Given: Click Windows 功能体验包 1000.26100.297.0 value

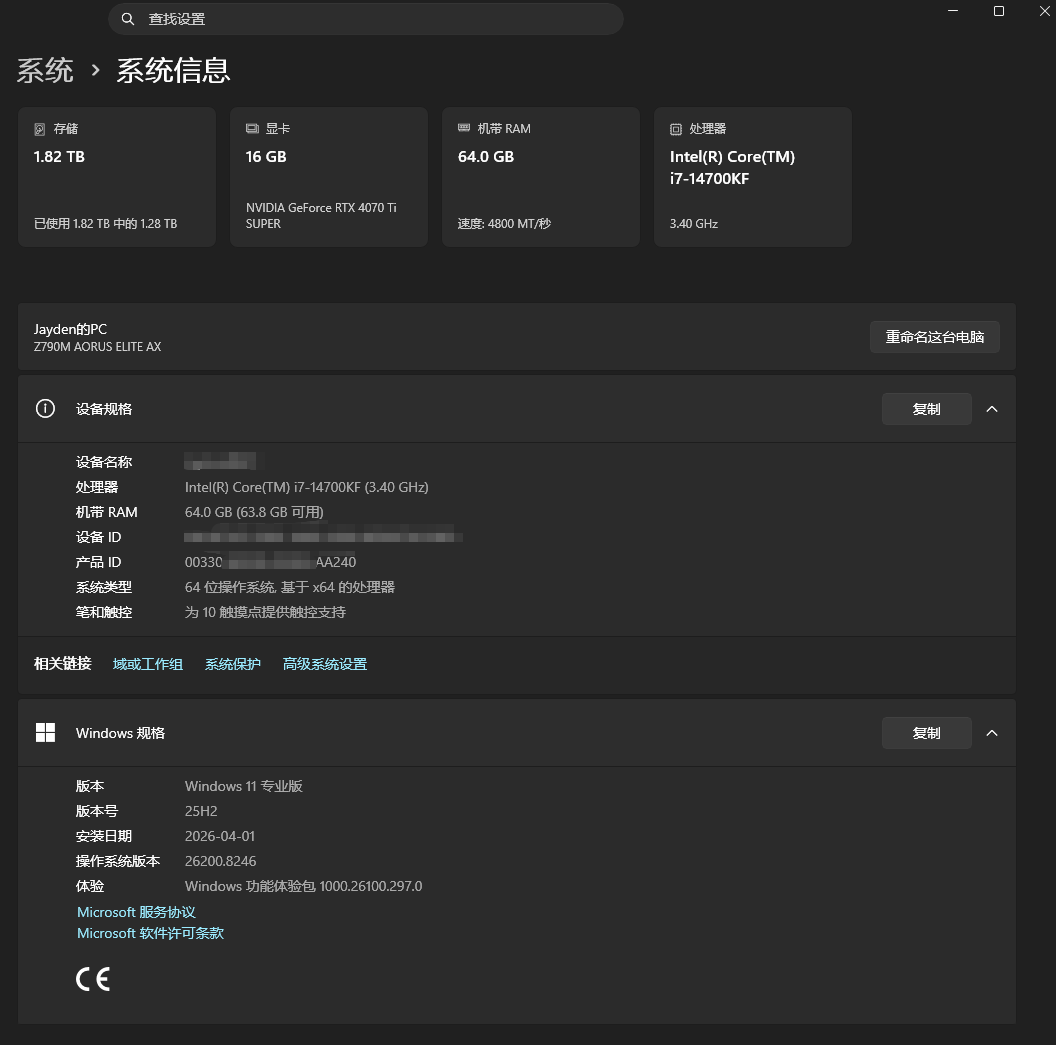Looking at the screenshot, I should 304,886.
